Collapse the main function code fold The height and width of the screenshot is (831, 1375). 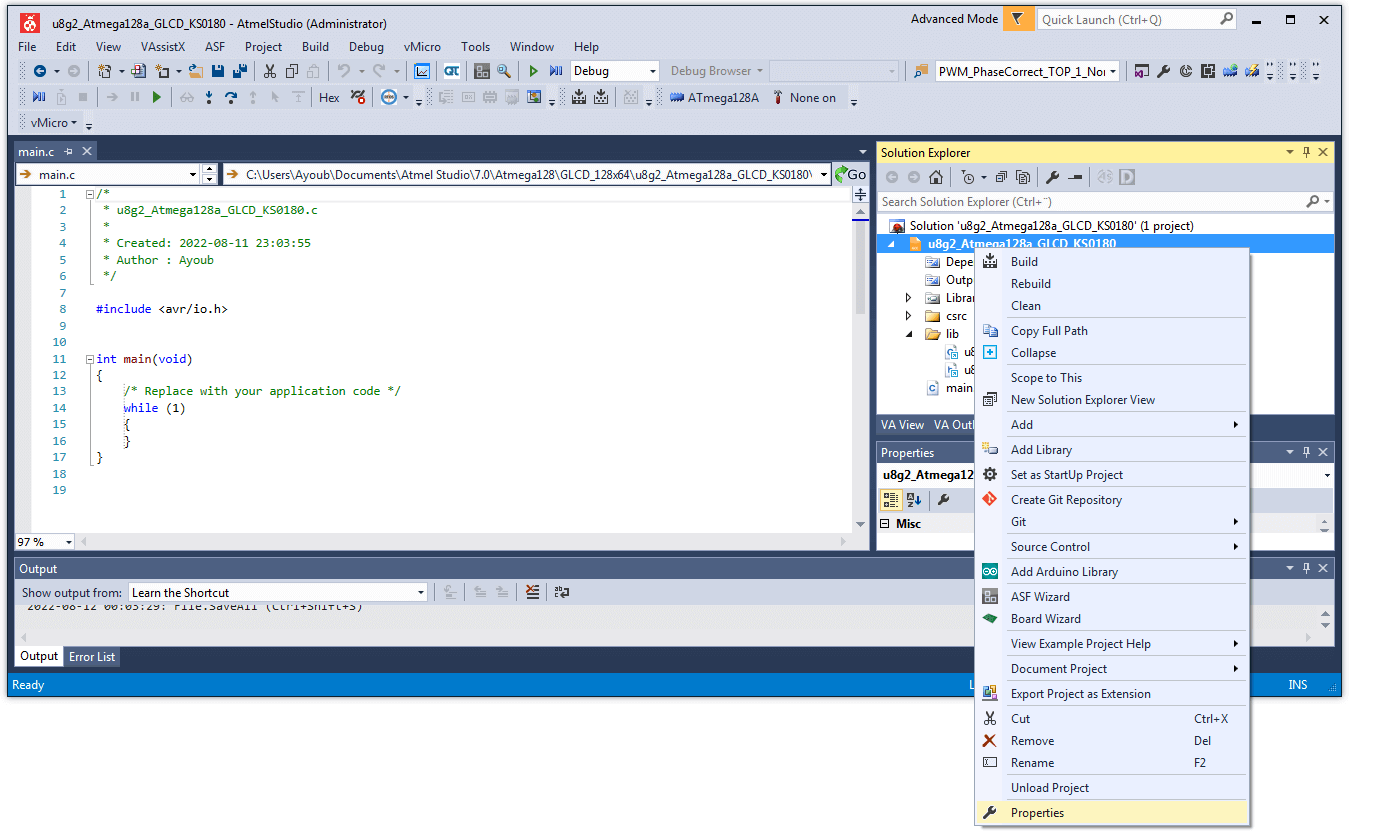89,359
